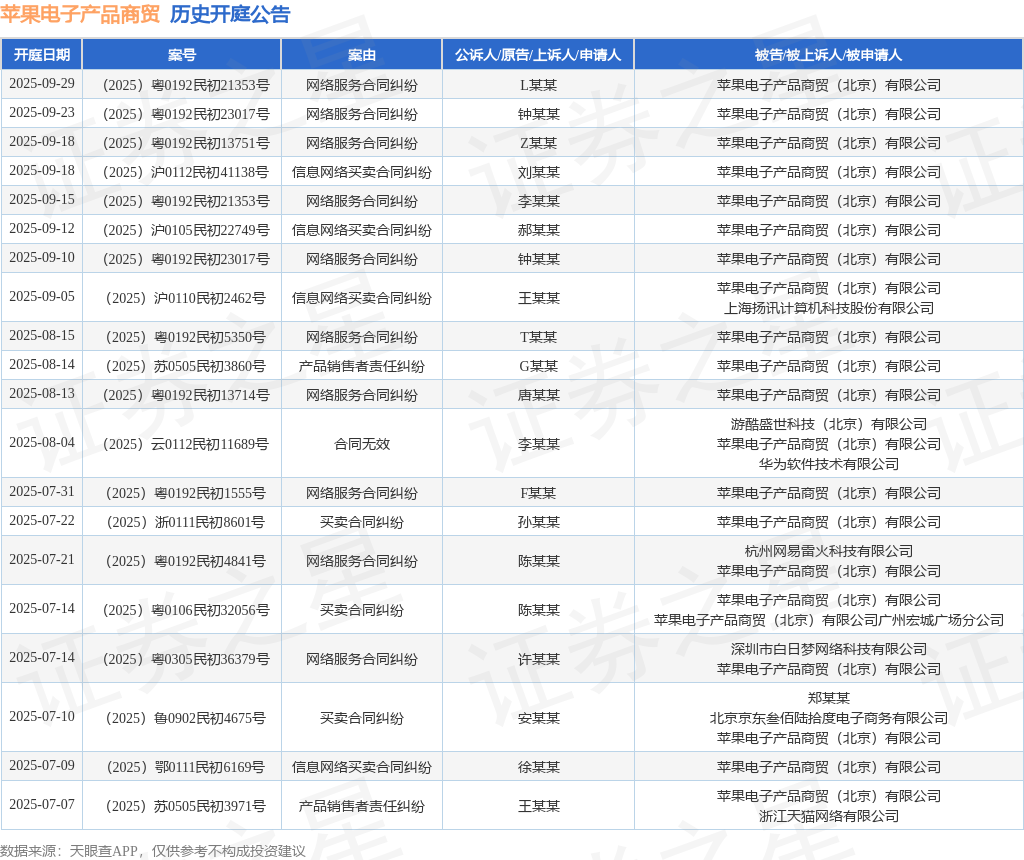Click the 案由 column header

(x=362, y=55)
